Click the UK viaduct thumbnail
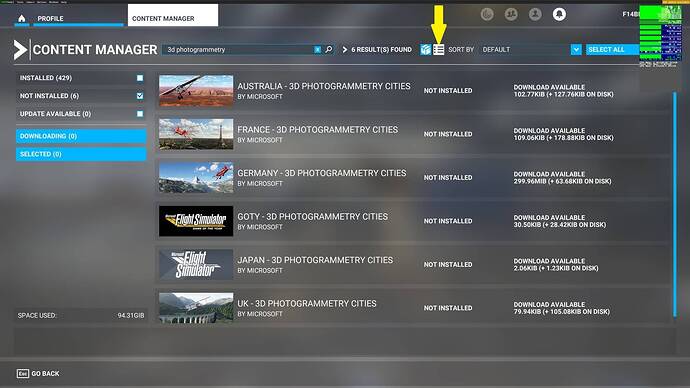This screenshot has width=690, height=388. 196,308
